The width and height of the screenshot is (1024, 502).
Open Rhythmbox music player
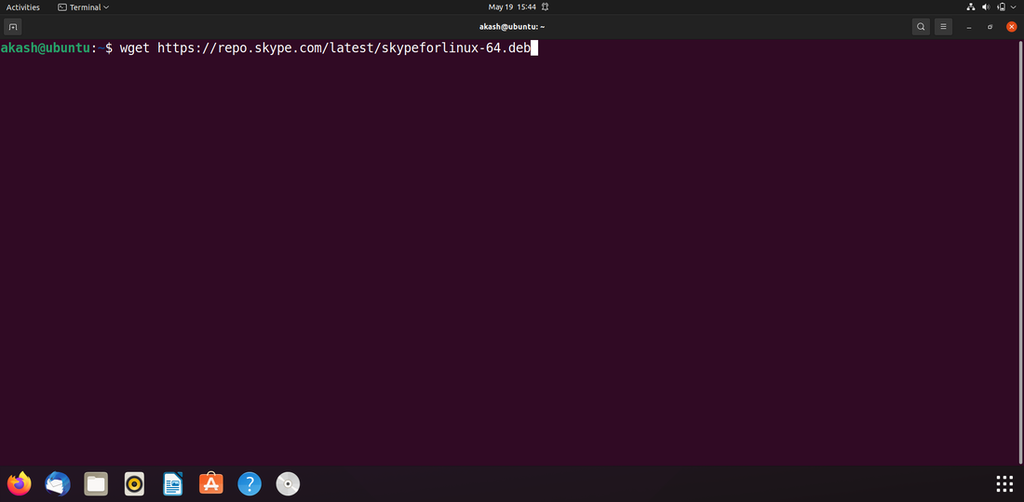[135, 484]
